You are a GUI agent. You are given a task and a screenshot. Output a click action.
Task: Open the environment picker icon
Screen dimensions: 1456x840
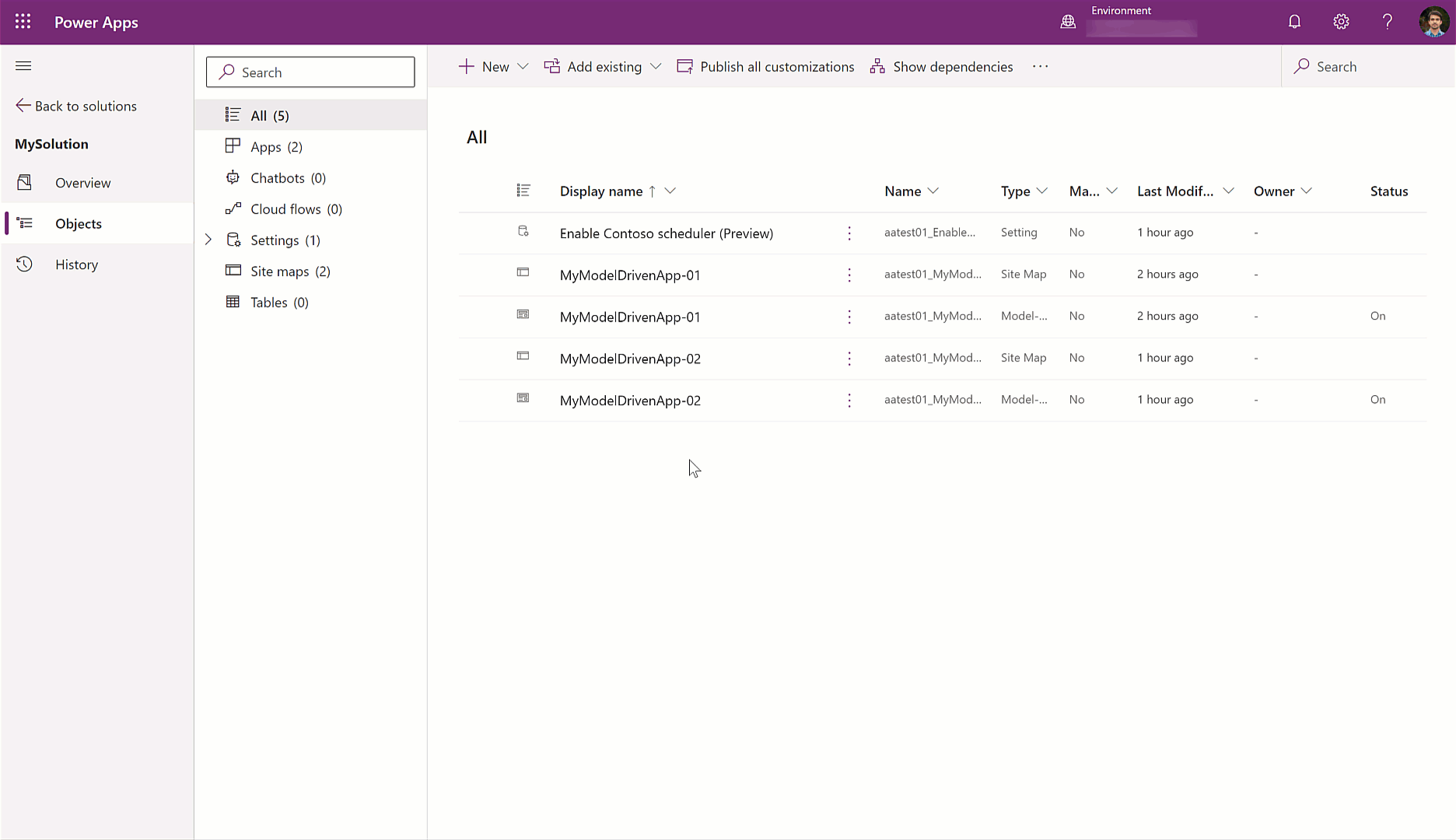(x=1067, y=21)
